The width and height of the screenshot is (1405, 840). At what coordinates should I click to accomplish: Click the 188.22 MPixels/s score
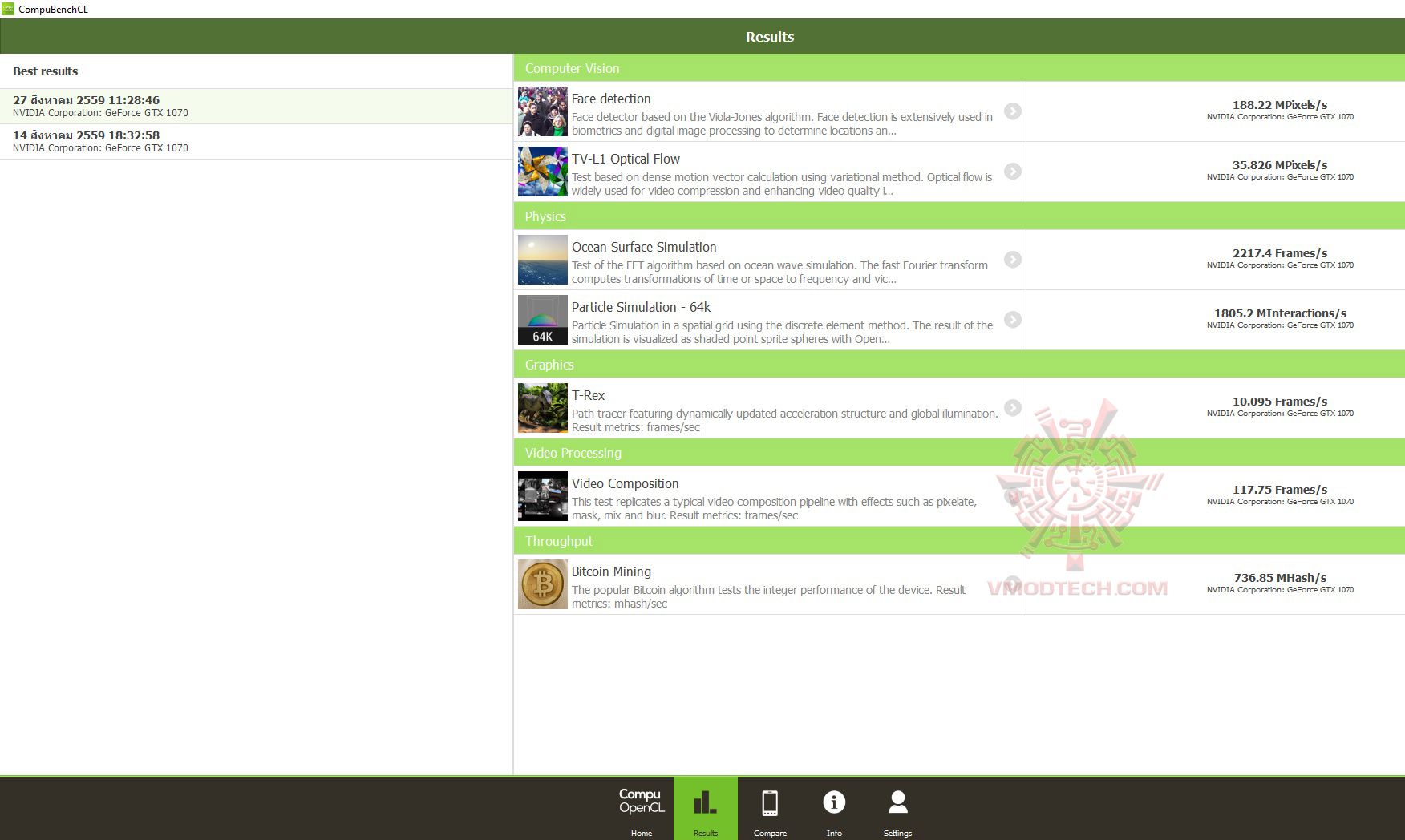[1280, 105]
